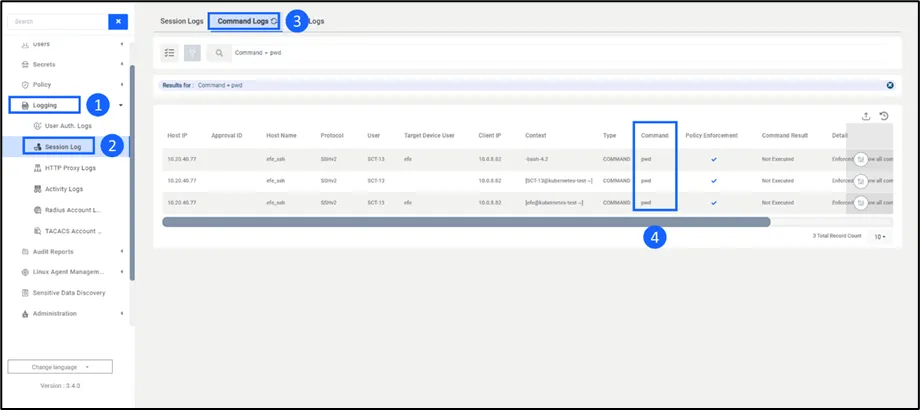Open the Session Log page
The width and height of the screenshot is (920, 410).
(x=63, y=147)
